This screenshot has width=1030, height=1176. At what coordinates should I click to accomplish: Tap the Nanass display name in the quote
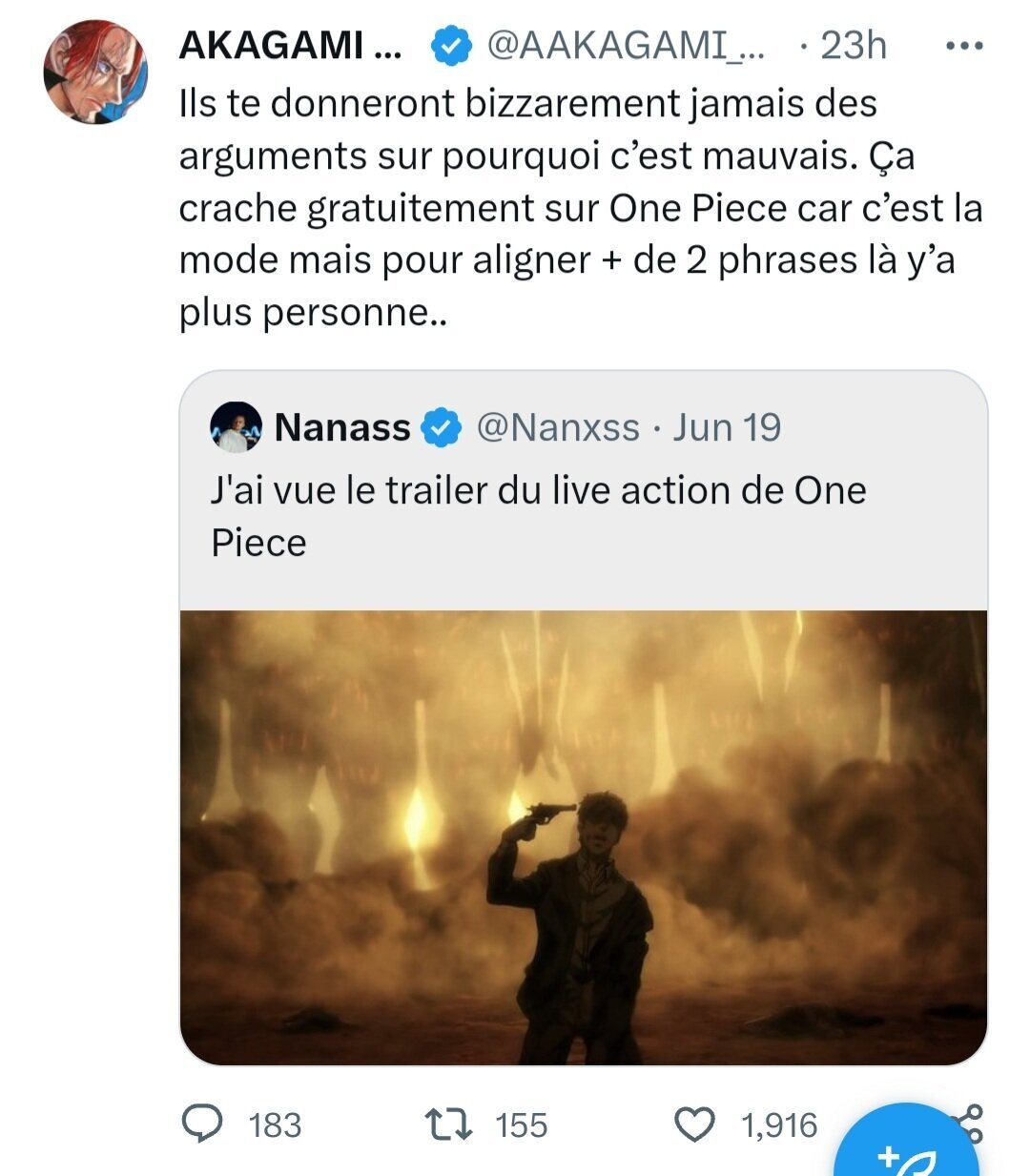tap(342, 427)
